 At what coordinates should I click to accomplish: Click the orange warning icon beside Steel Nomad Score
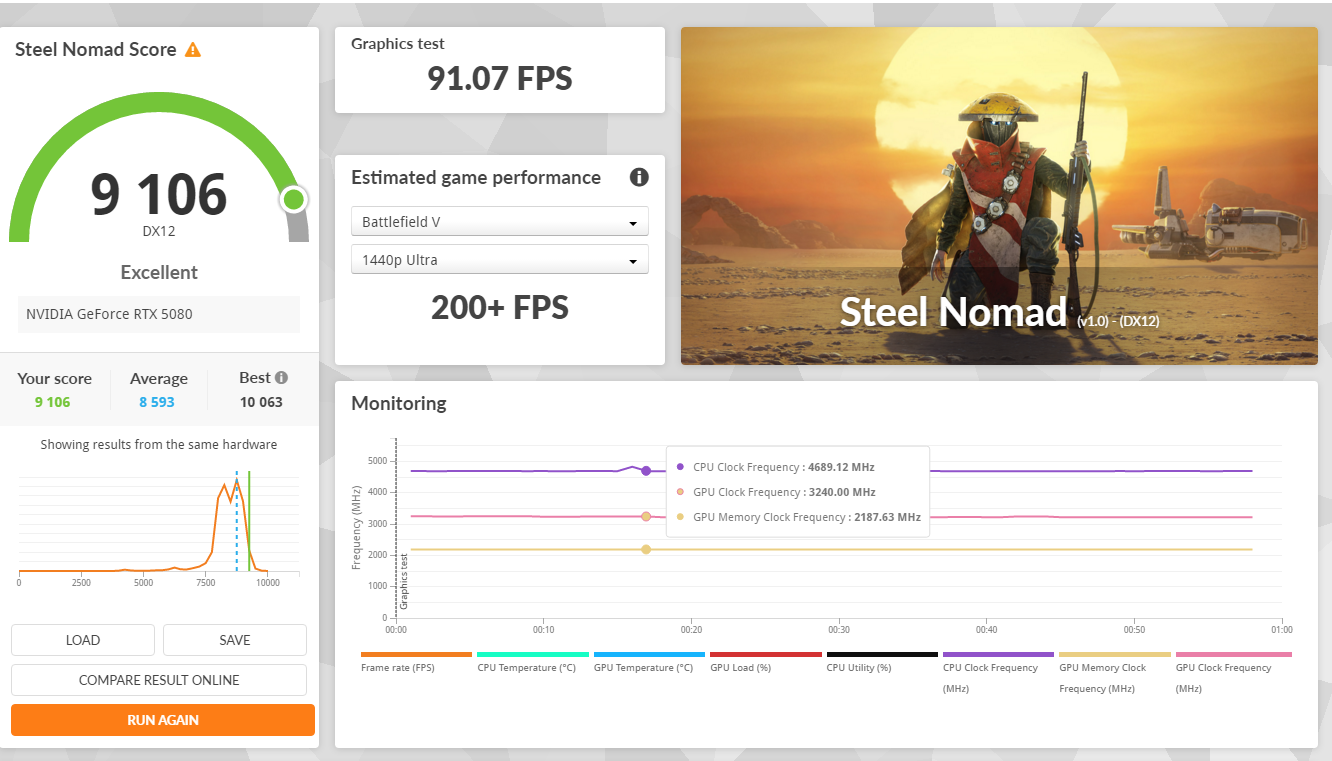pos(193,49)
